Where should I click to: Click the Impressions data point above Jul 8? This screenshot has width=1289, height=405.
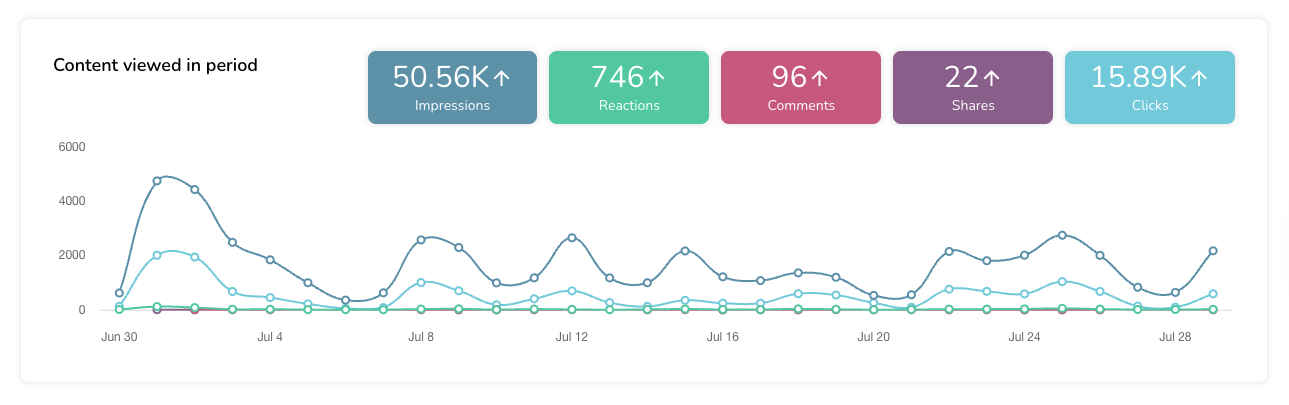tap(421, 240)
